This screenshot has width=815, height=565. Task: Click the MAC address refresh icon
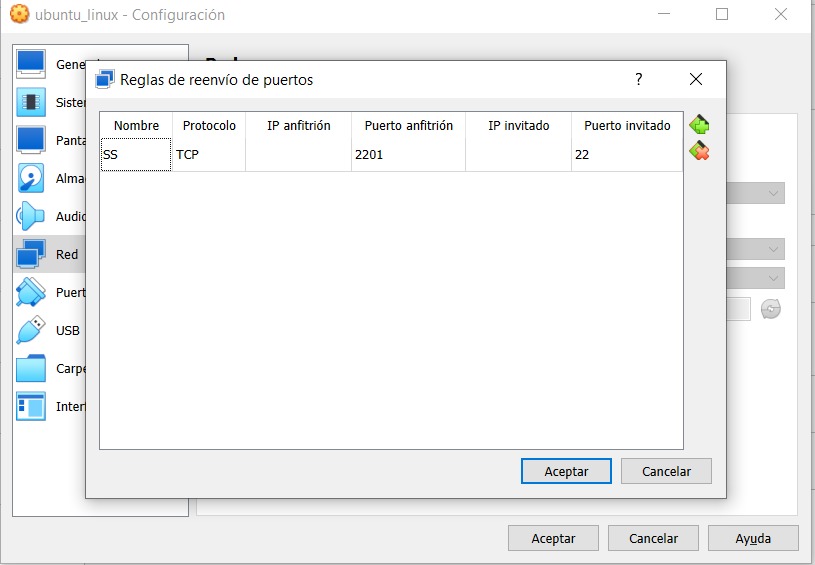point(770,309)
